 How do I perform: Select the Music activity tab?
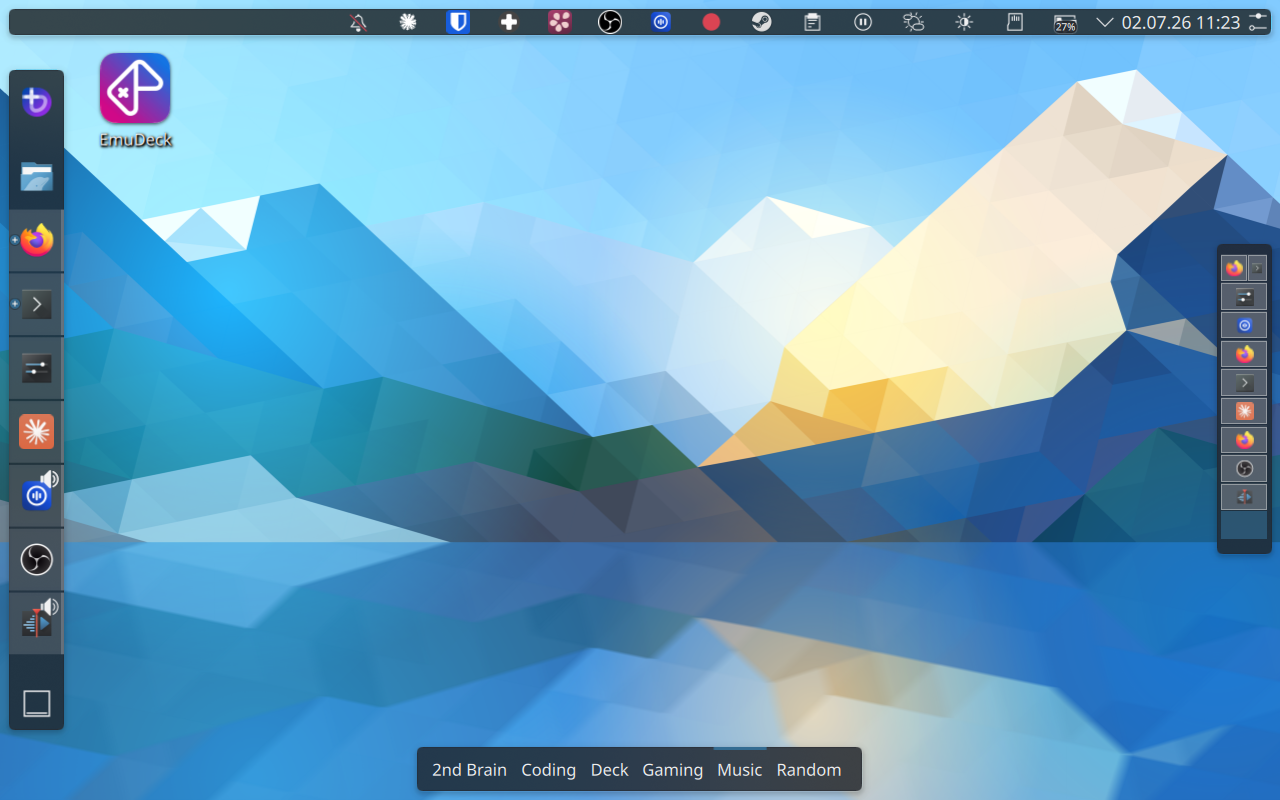tap(740, 770)
